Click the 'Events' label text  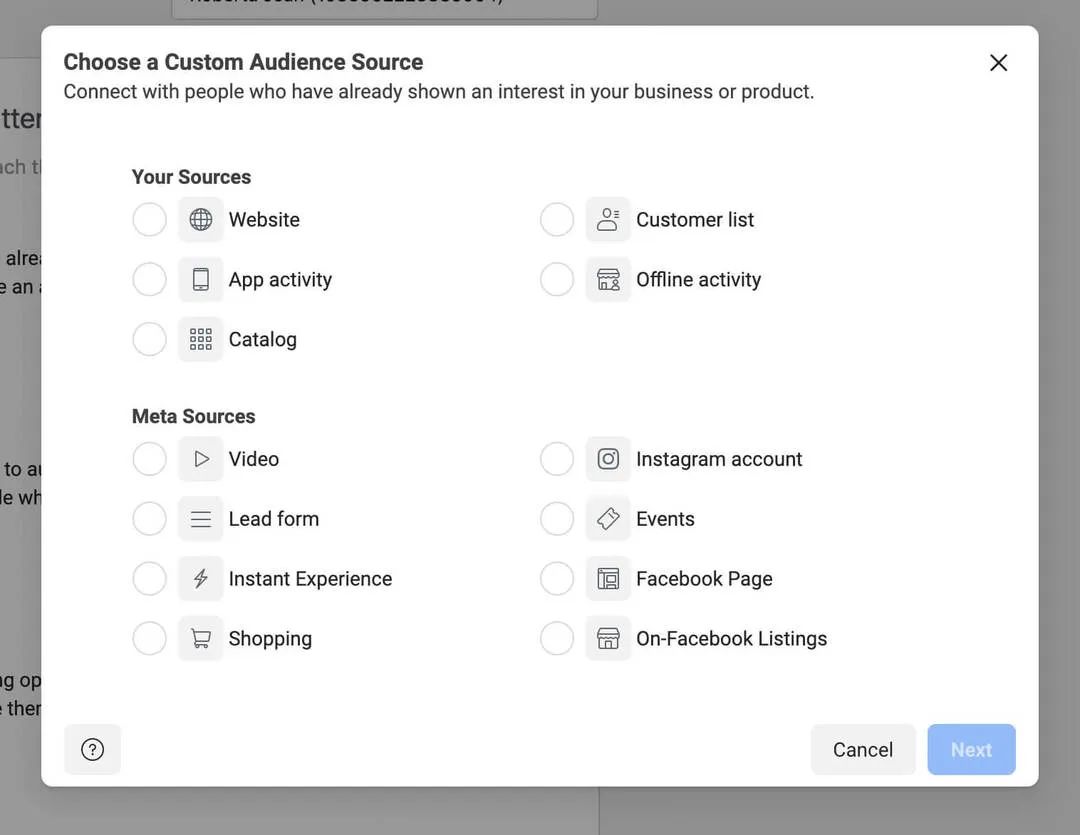pyautogui.click(x=665, y=519)
